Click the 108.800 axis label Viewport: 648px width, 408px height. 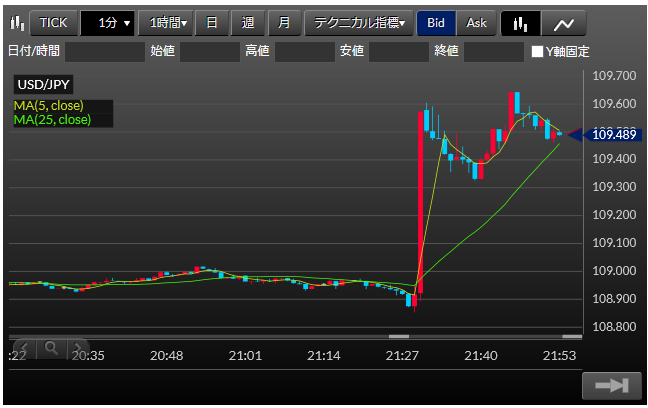coord(614,327)
